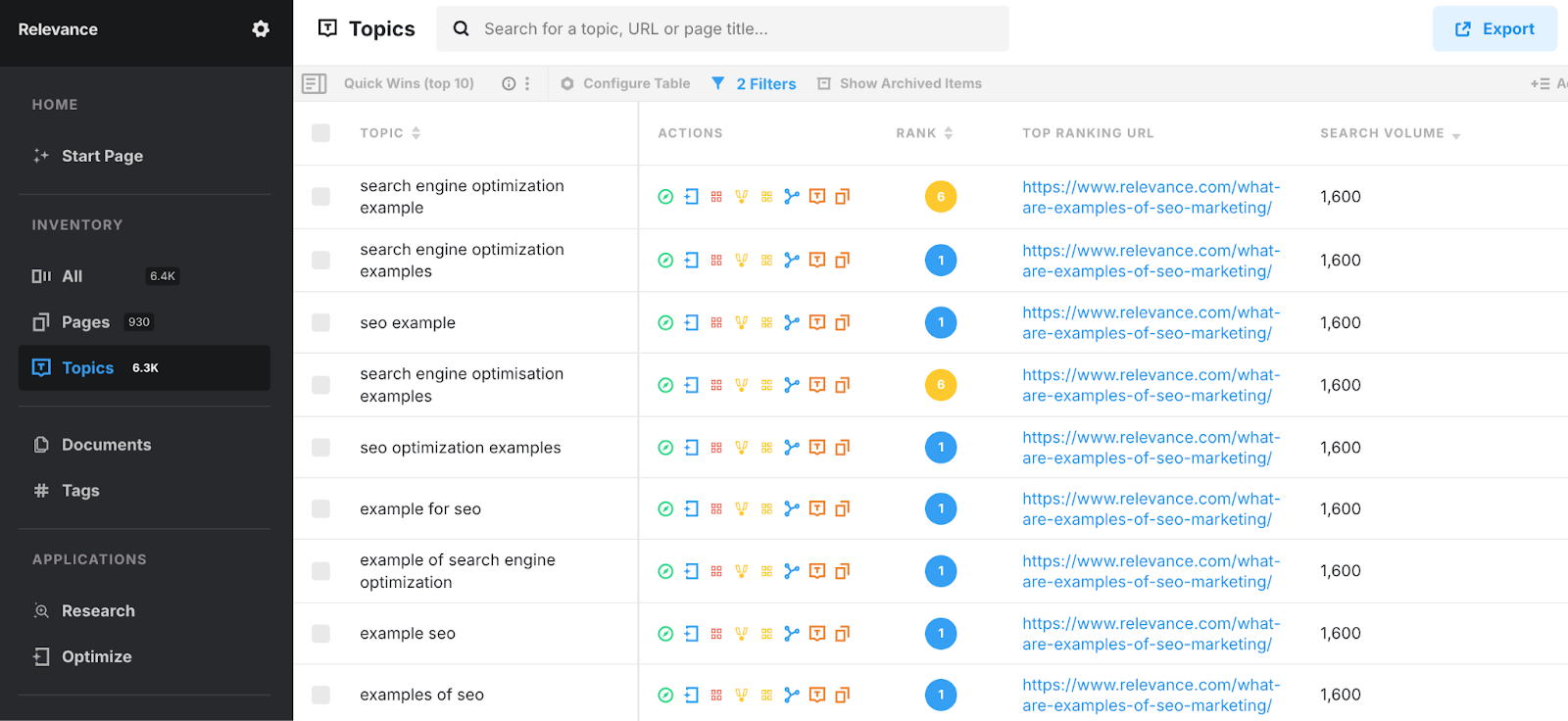The height and width of the screenshot is (721, 1568).
Task: Open the Quick Wins (top 10) view selector
Action: [409, 84]
